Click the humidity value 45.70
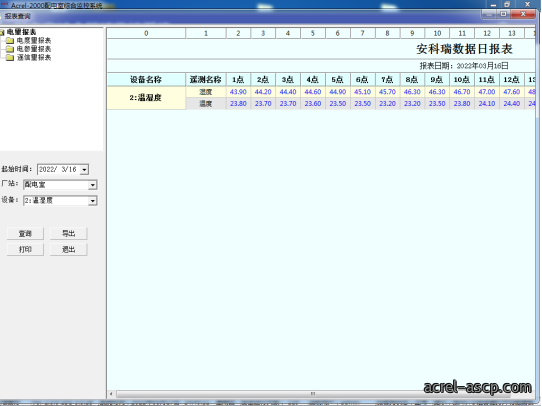 (x=387, y=92)
